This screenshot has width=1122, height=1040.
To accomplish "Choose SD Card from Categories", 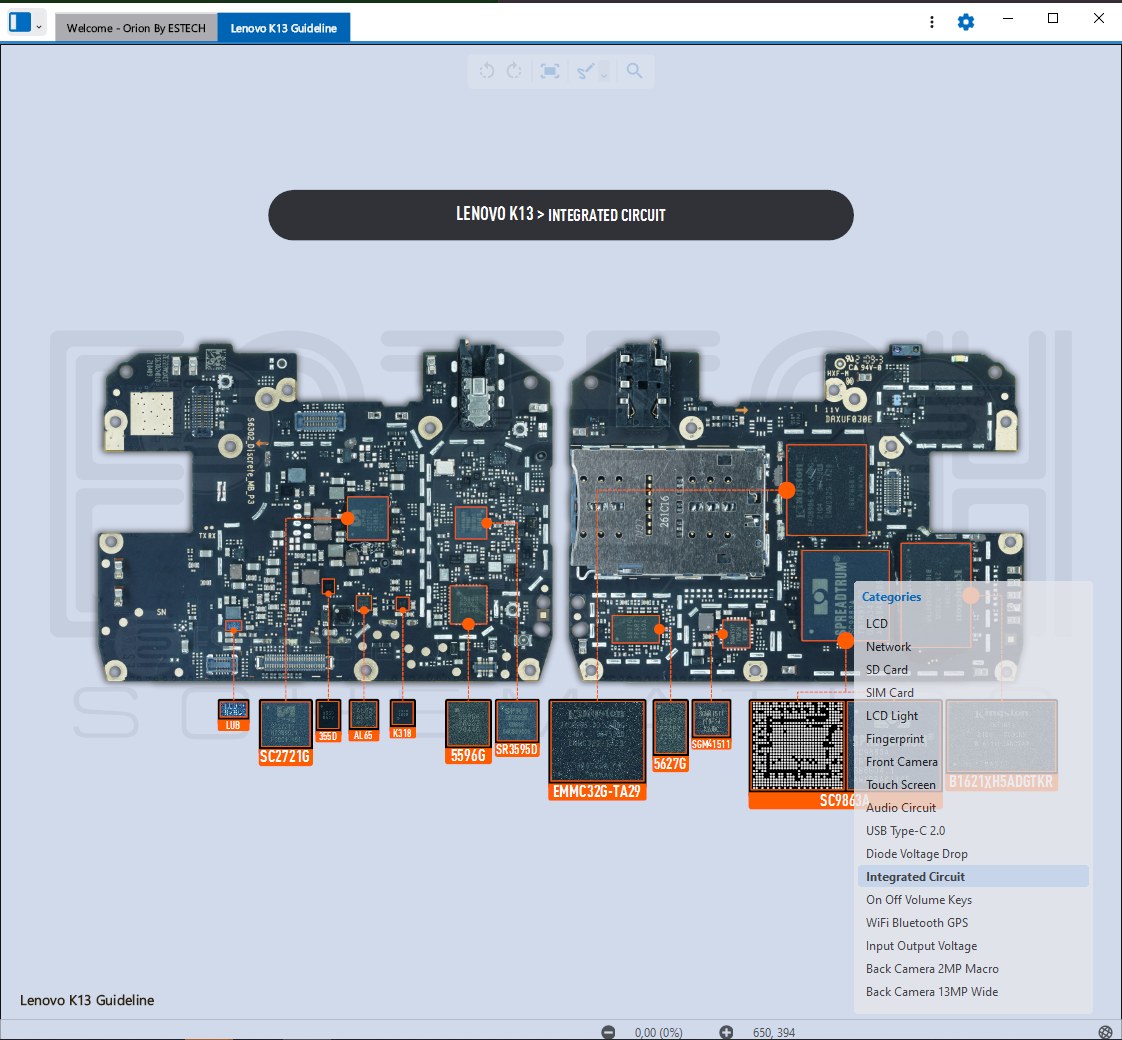I will (973, 669).
